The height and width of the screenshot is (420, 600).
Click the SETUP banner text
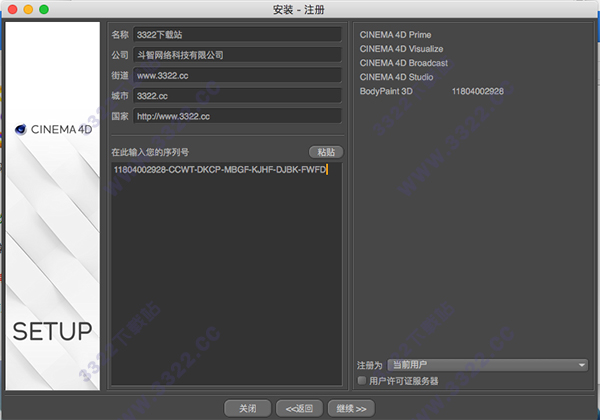pos(52,331)
